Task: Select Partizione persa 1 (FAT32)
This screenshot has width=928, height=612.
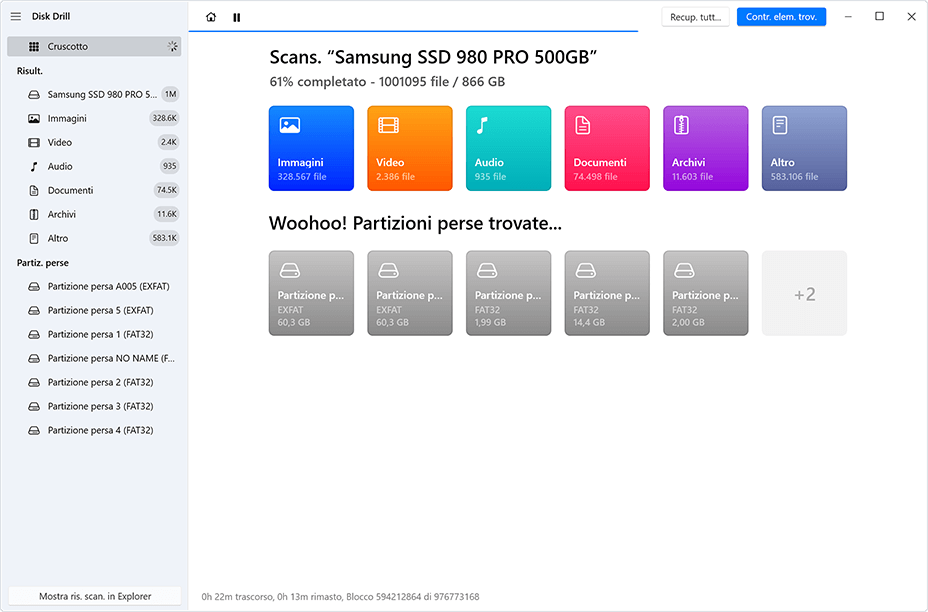Action: pos(94,334)
